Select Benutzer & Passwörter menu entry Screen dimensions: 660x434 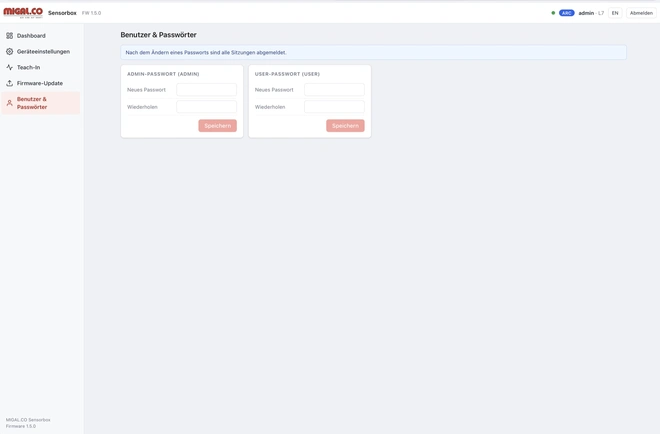click(40, 103)
